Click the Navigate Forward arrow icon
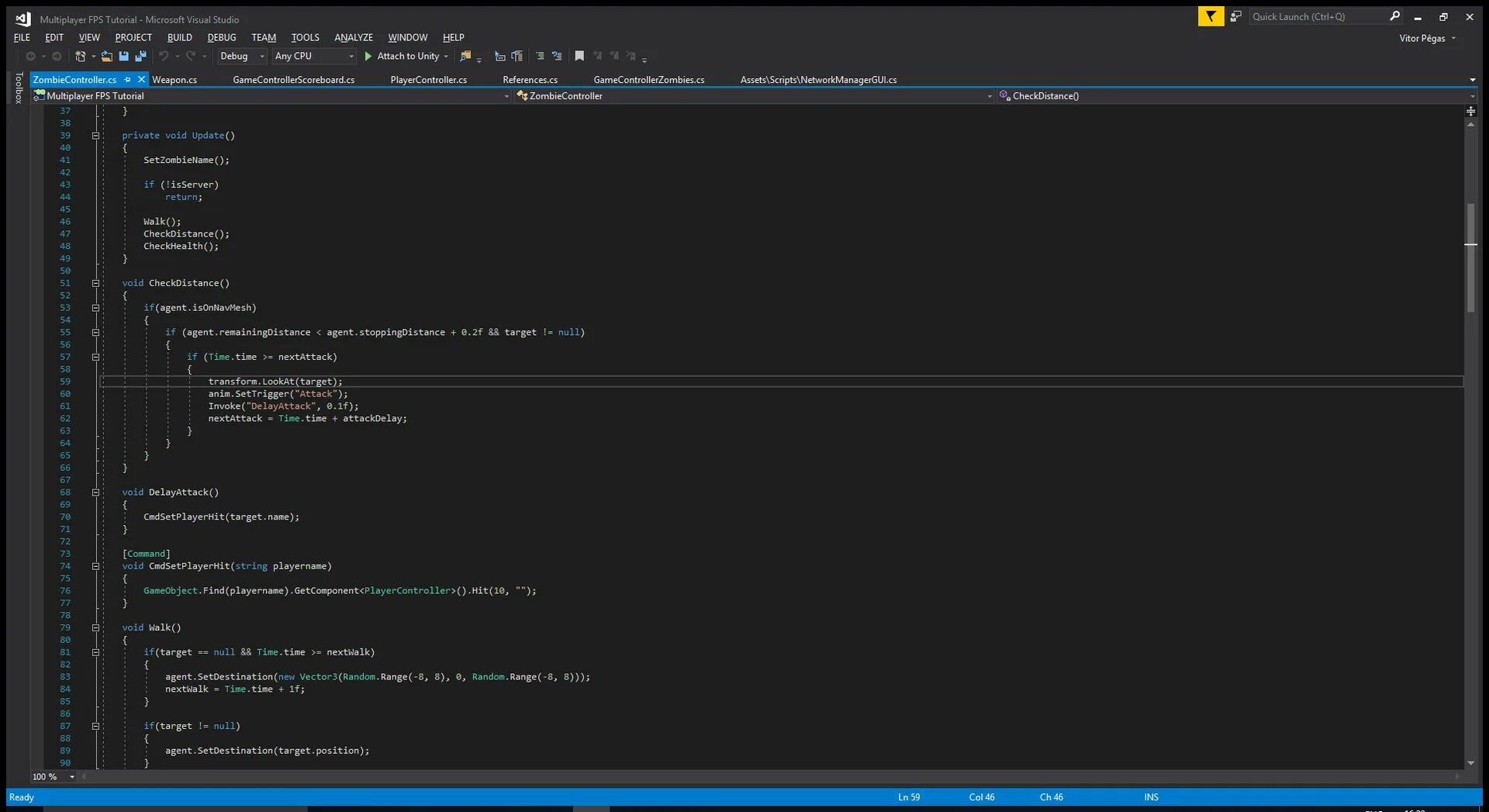 pyautogui.click(x=57, y=57)
